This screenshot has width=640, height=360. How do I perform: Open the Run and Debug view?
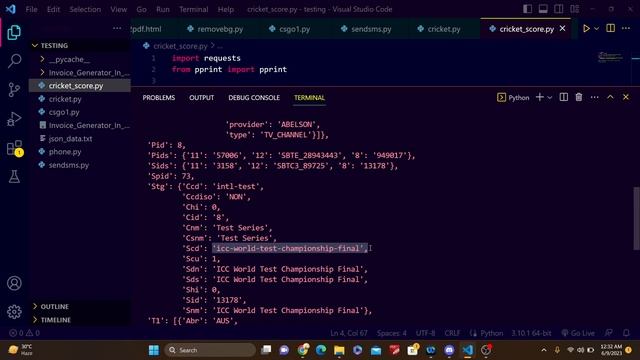point(14,119)
